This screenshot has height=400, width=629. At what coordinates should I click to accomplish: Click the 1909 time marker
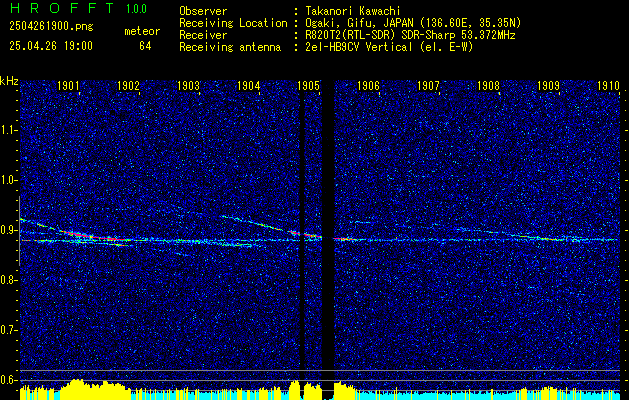click(x=549, y=85)
